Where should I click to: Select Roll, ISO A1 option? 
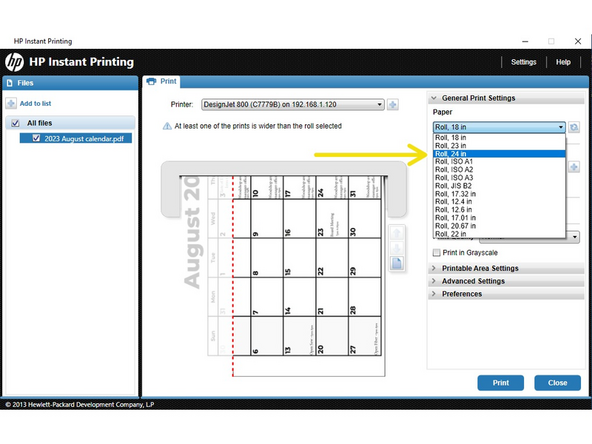(499, 162)
